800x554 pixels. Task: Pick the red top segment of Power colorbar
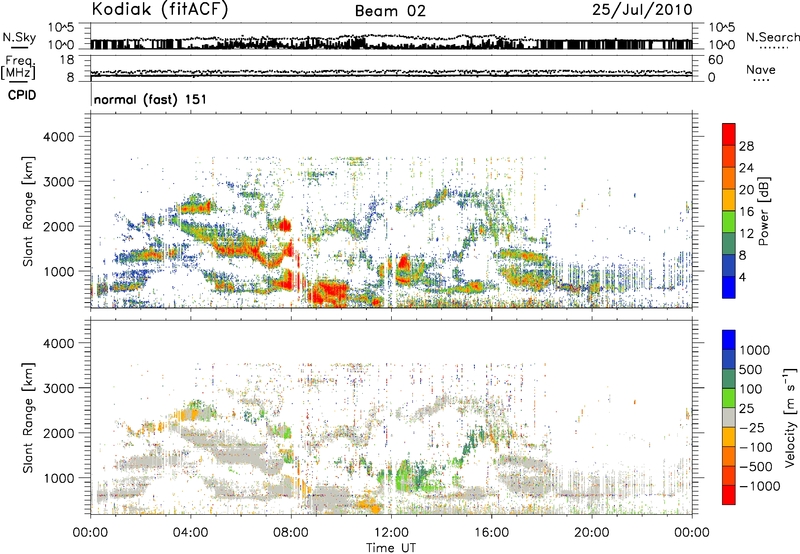(729, 134)
